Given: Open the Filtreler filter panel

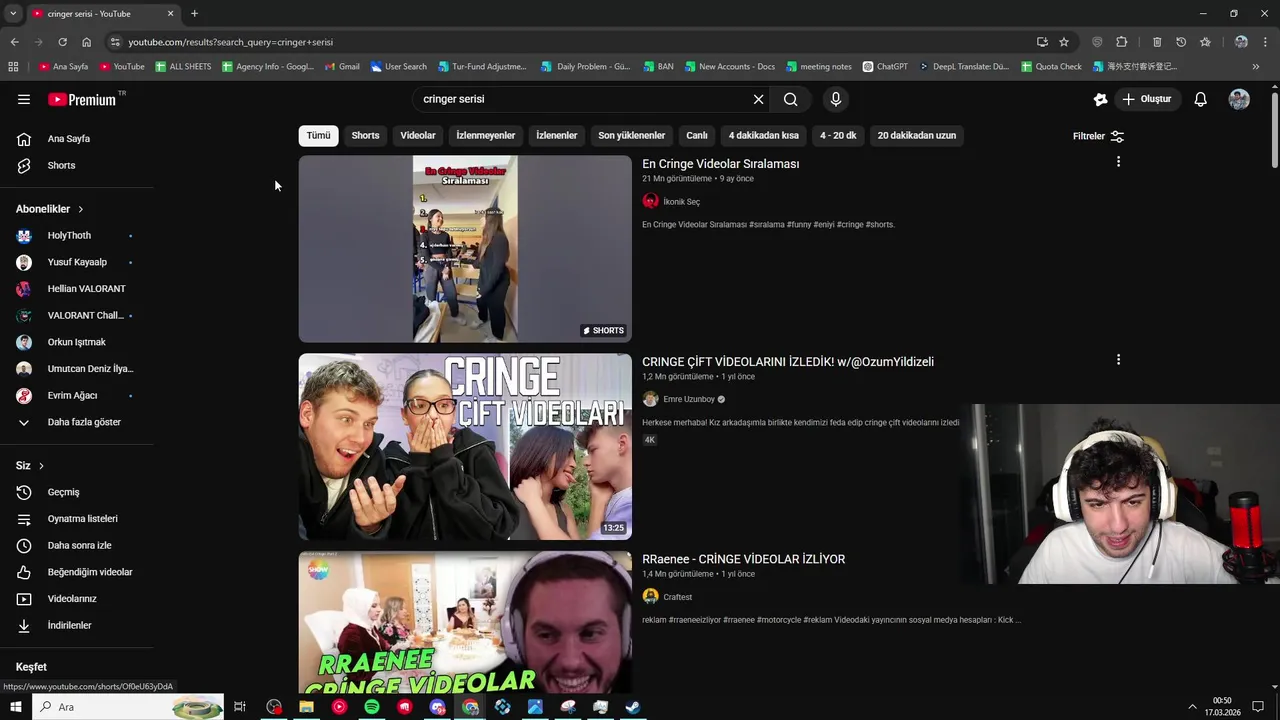Looking at the screenshot, I should [1098, 136].
